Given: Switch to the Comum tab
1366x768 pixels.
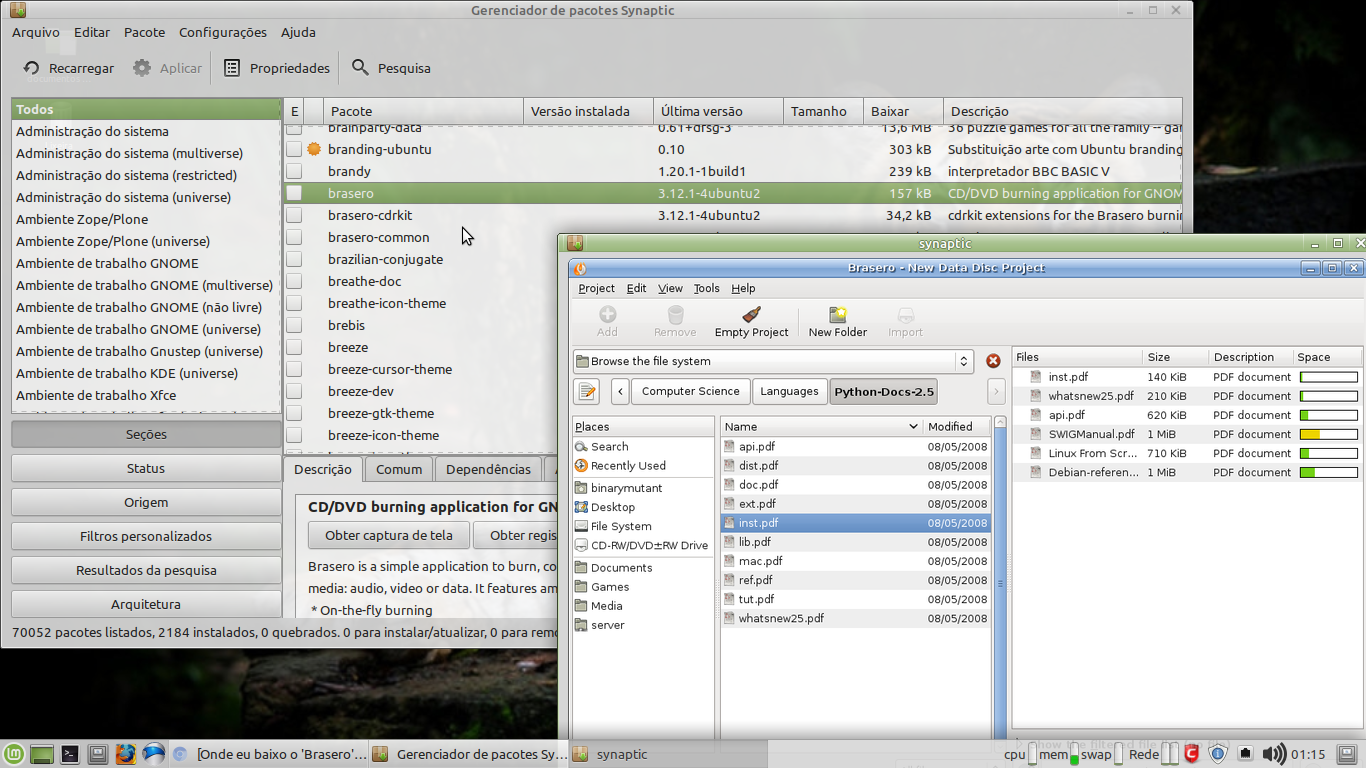Looking at the screenshot, I should [x=399, y=469].
